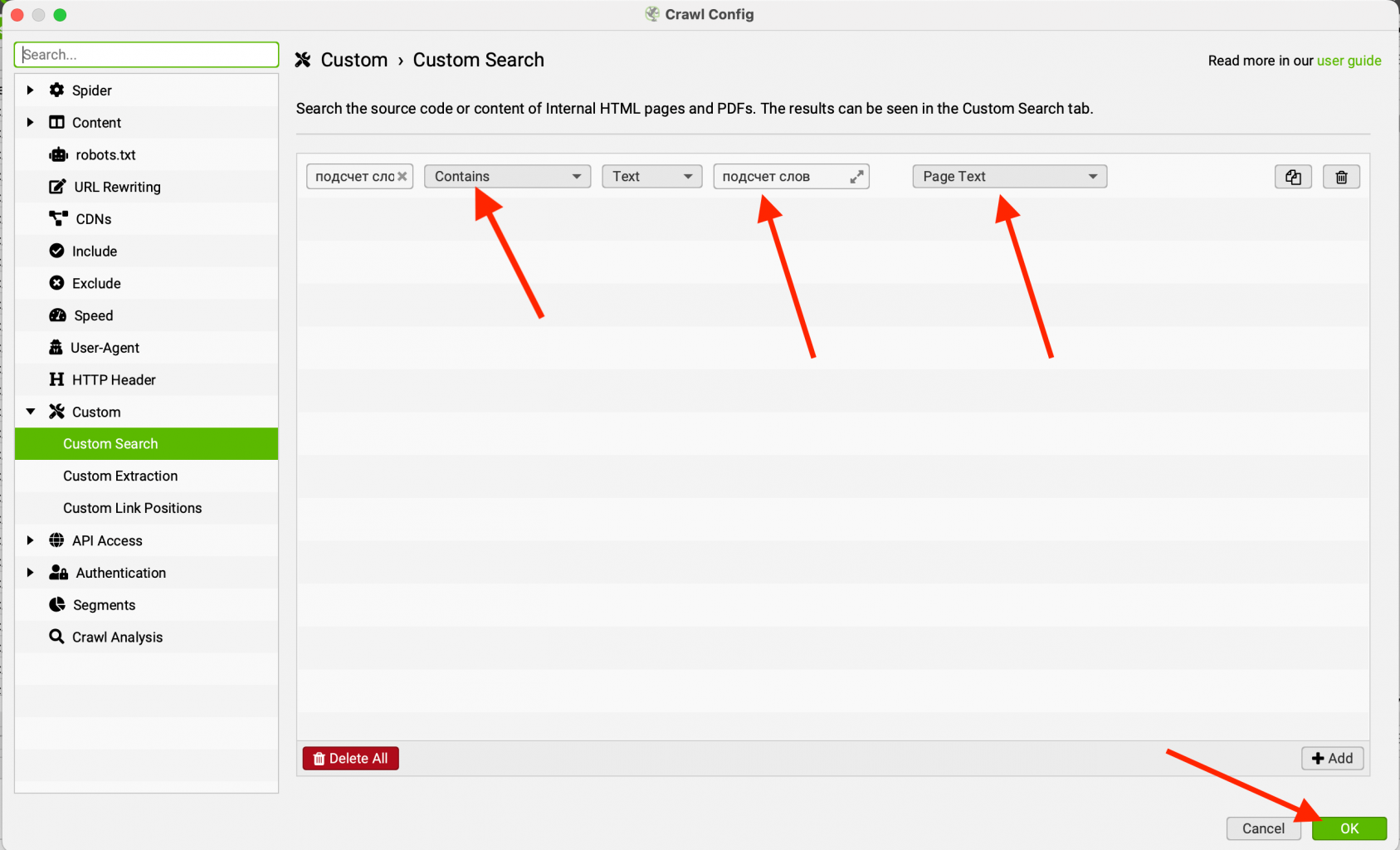Click the expand icon in the search query field

(x=856, y=177)
